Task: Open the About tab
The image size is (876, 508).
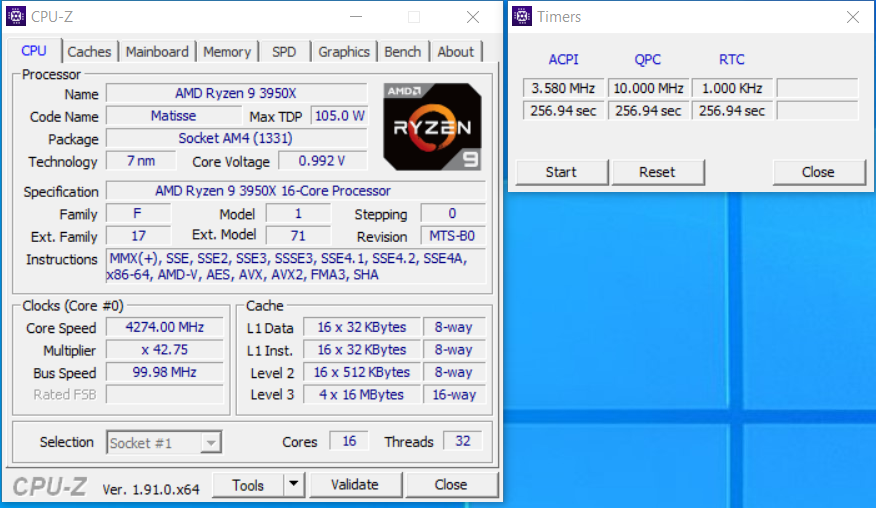Action: click(x=456, y=52)
